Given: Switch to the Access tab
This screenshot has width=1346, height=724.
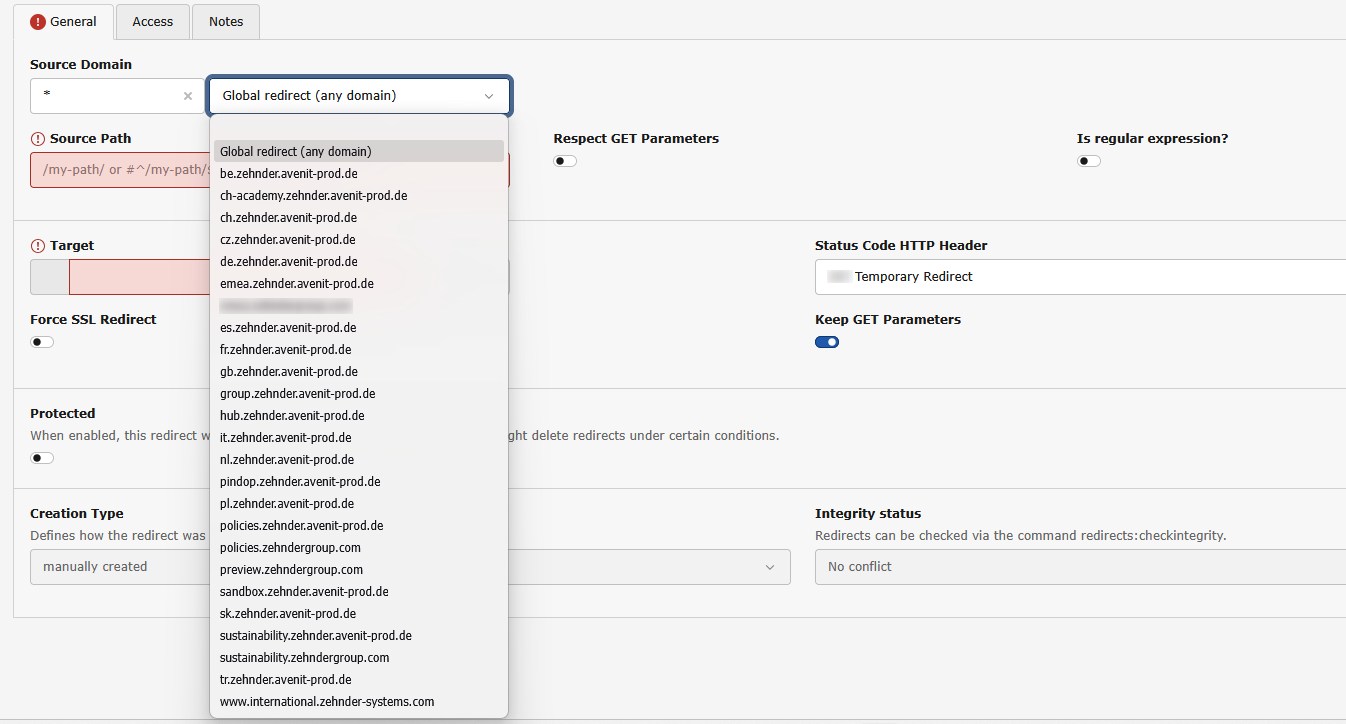Looking at the screenshot, I should (x=152, y=21).
